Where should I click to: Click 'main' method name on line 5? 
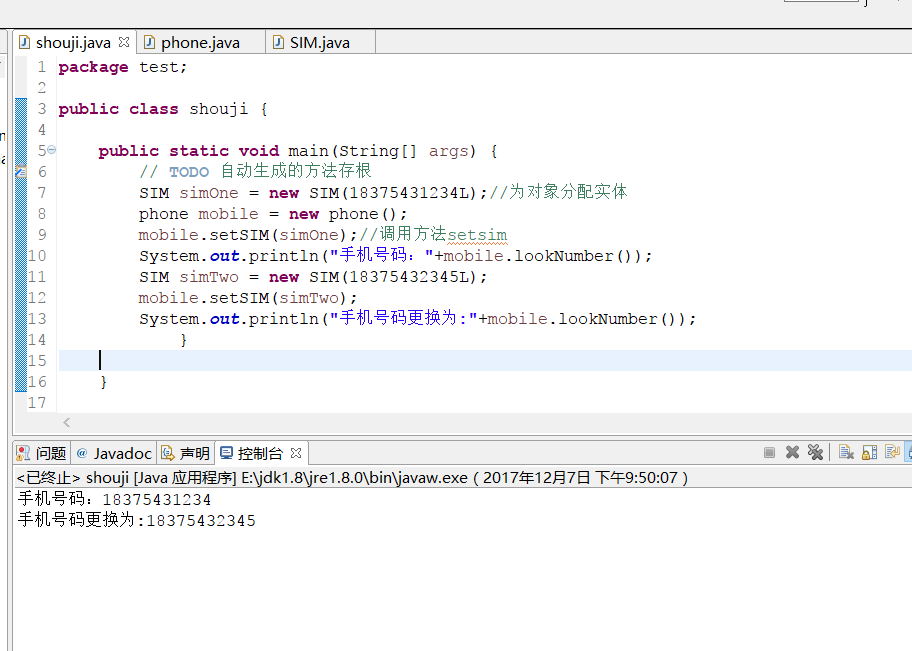click(x=308, y=151)
